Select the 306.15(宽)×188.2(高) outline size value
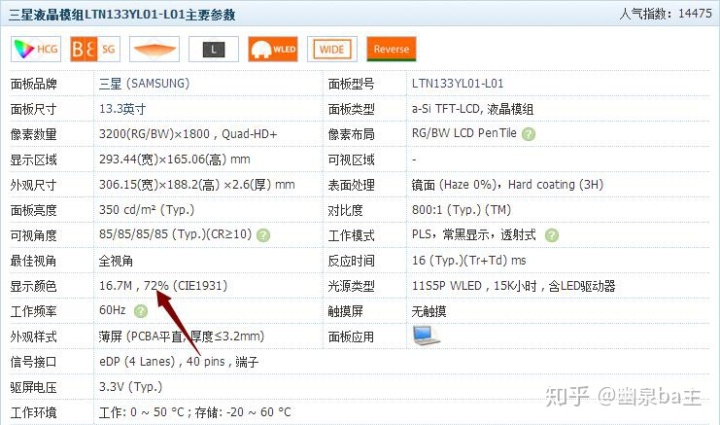This screenshot has width=720, height=425. (x=197, y=185)
